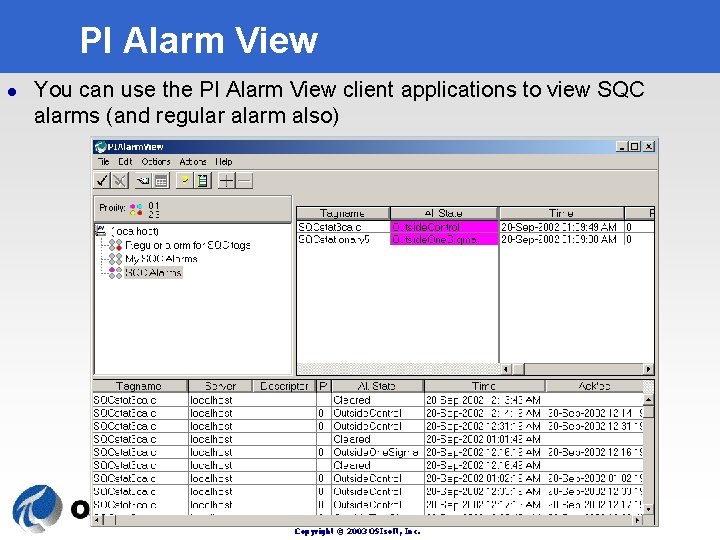
Task: Click the plus toolbar button
Action: coord(226,180)
